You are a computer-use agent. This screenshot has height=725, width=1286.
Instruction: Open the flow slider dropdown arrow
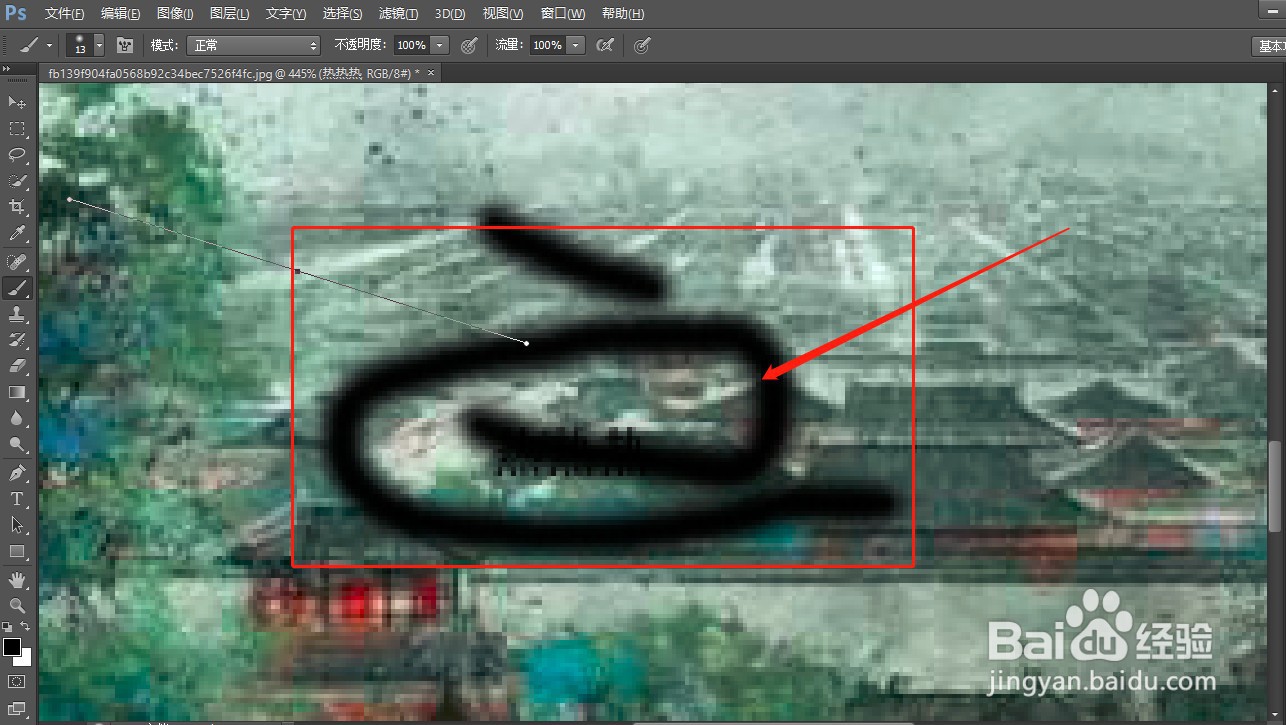point(576,45)
